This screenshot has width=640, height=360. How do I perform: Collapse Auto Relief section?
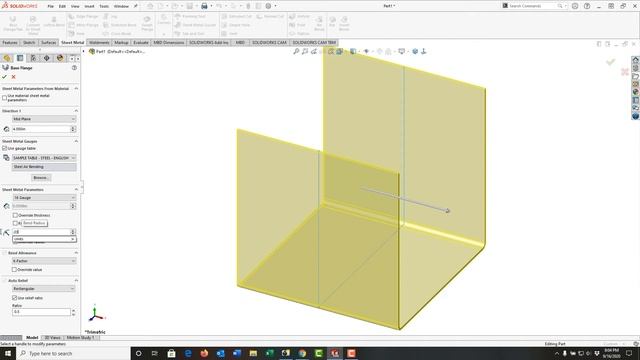pyautogui.click(x=76, y=281)
